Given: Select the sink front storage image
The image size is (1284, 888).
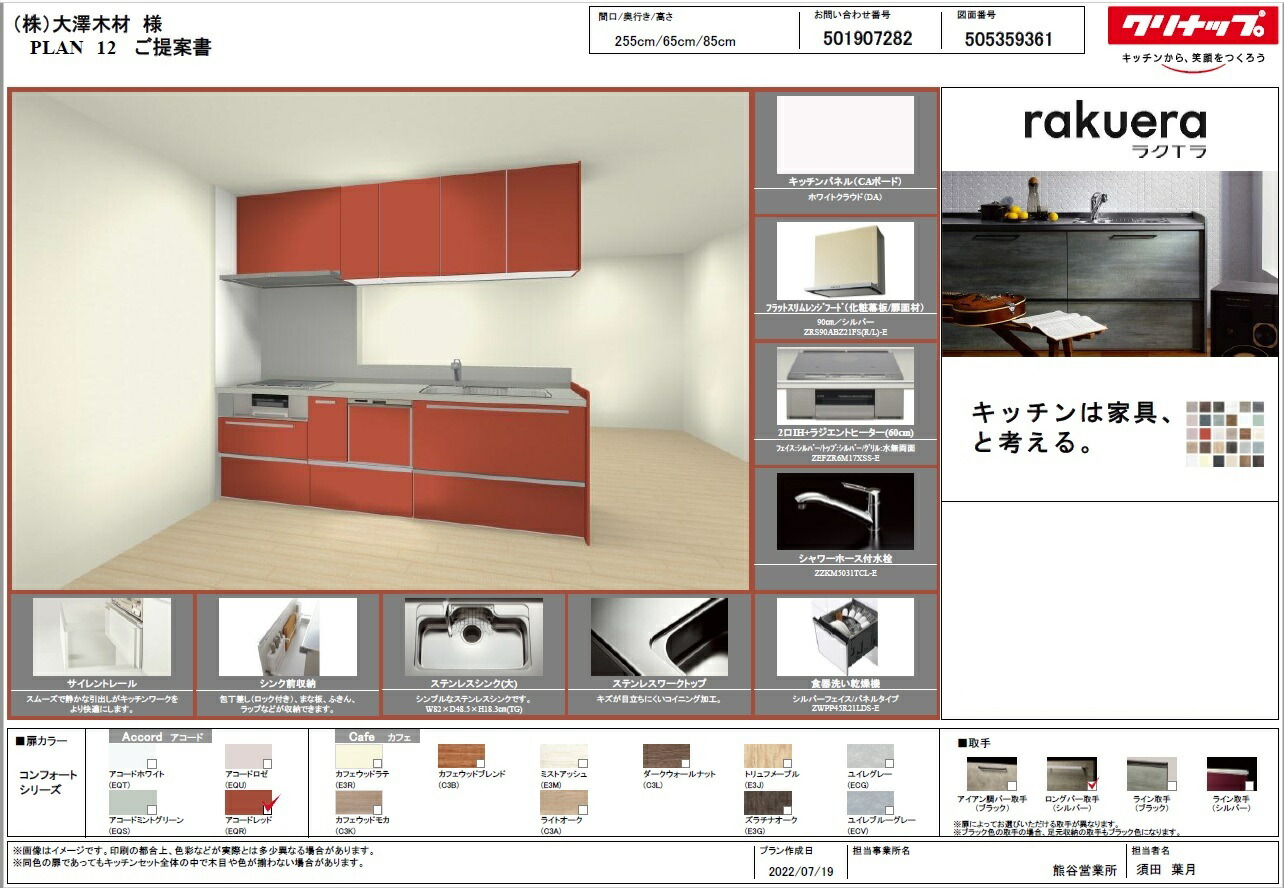Looking at the screenshot, I should click(x=288, y=637).
